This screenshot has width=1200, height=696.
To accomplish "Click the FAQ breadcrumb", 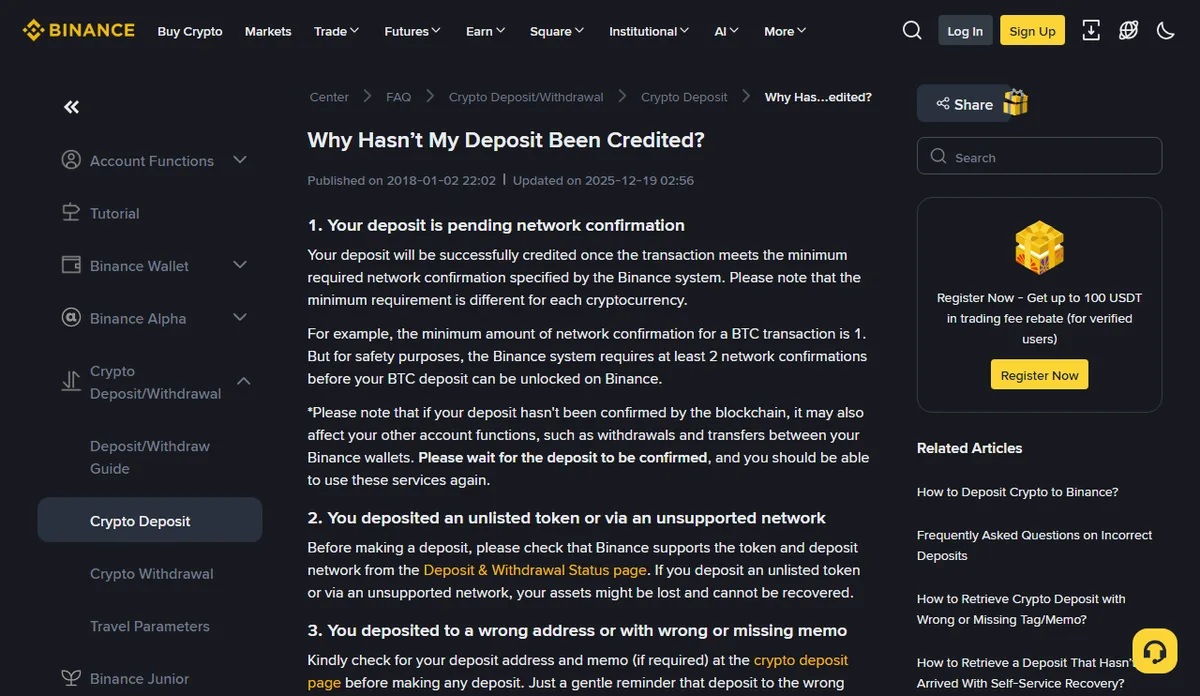I will (x=399, y=97).
